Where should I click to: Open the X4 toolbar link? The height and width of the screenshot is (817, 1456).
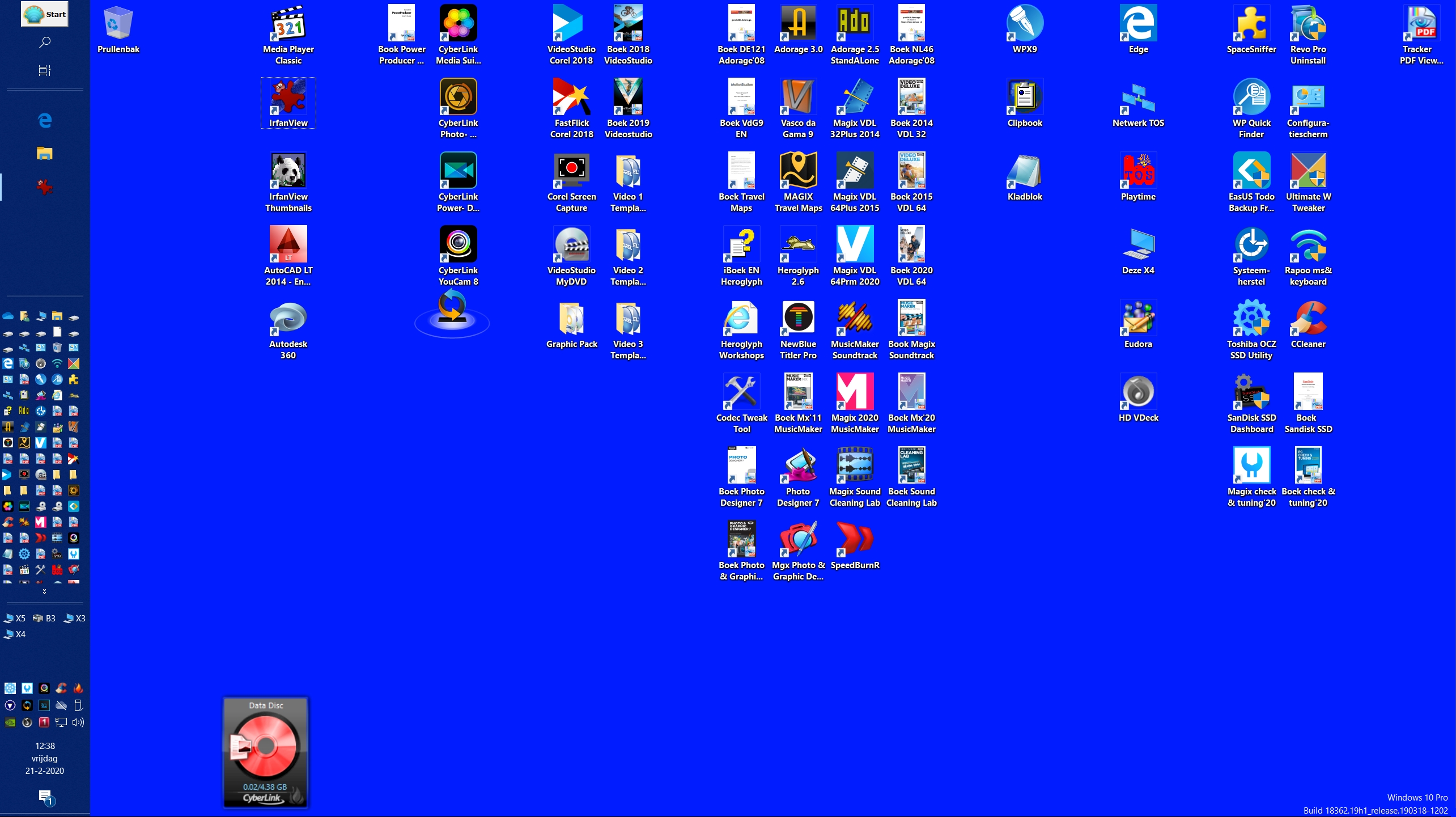pos(15,634)
